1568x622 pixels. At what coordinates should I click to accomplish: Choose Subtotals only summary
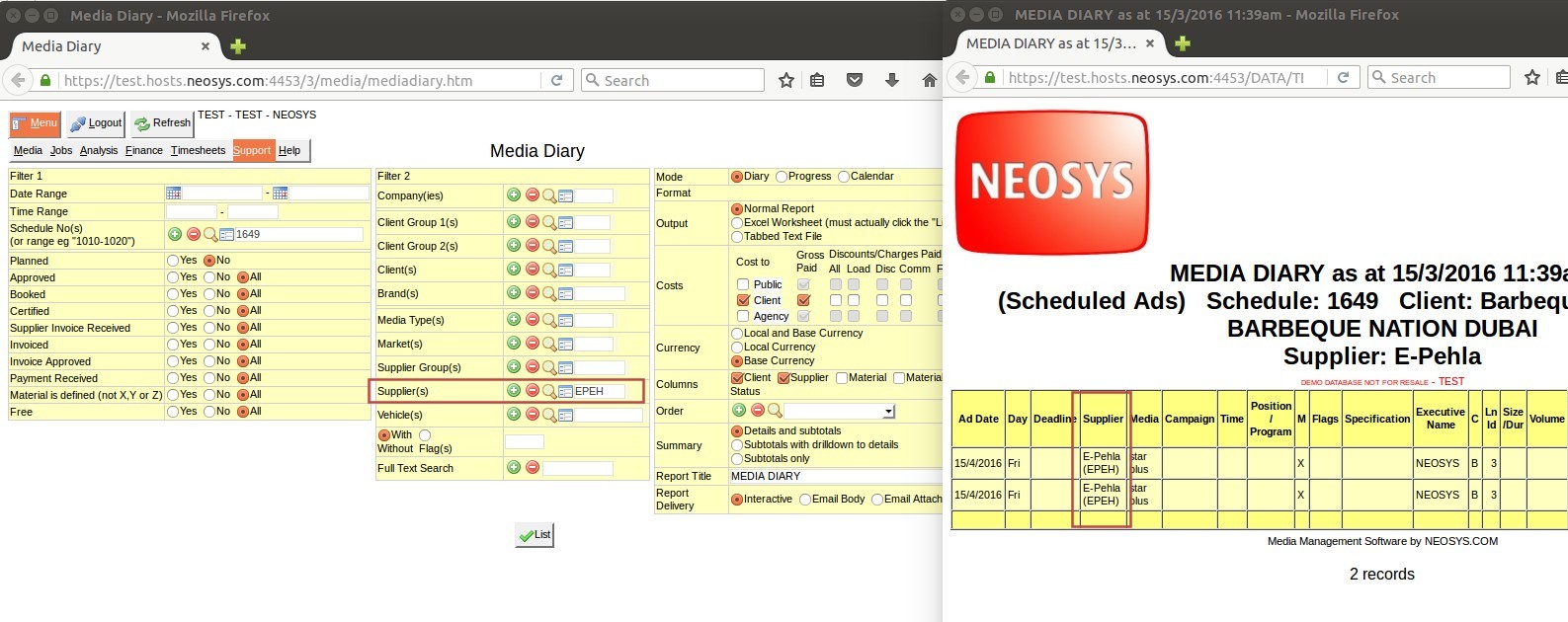(737, 459)
